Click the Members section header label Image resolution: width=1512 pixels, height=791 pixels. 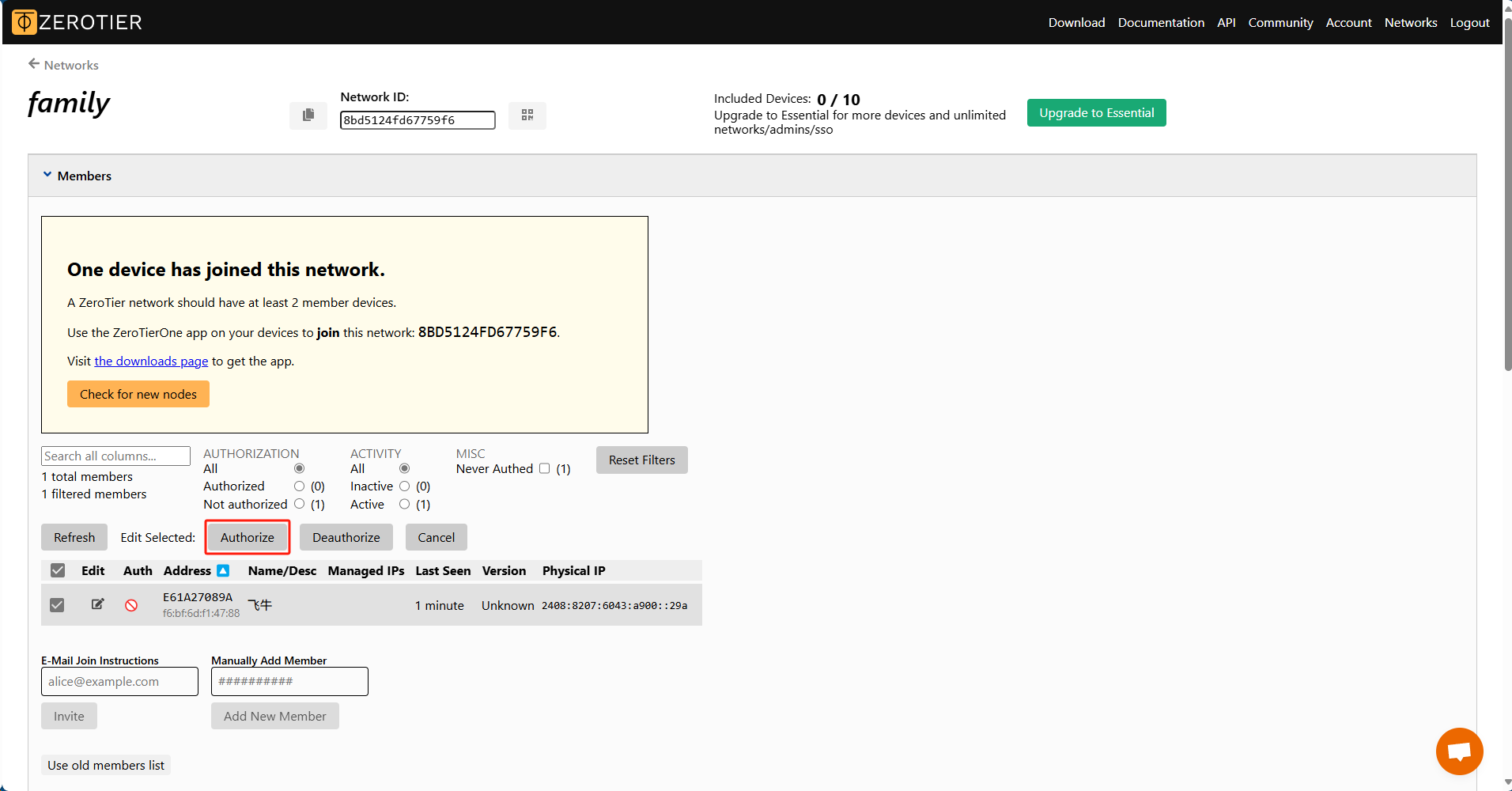(85, 176)
